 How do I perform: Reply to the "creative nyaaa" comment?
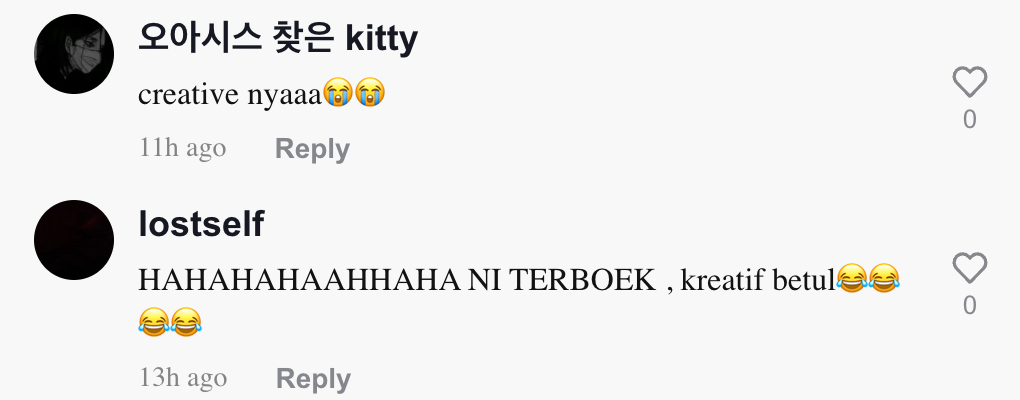point(312,149)
